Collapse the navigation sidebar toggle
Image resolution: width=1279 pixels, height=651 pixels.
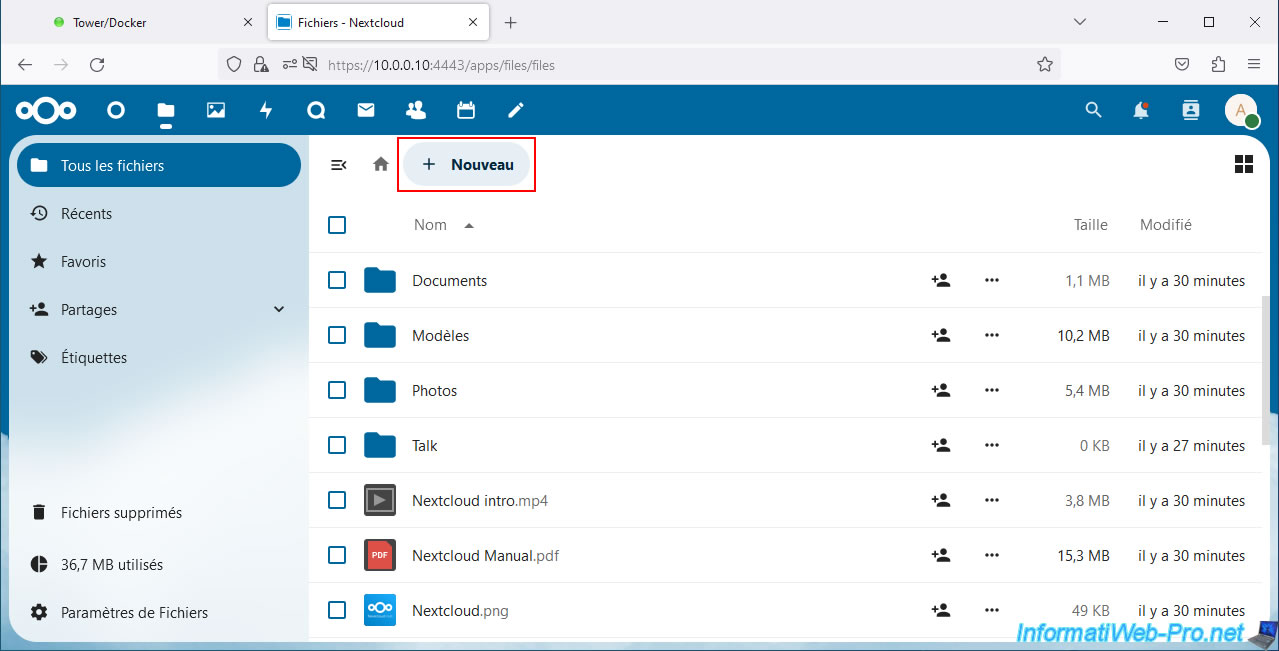pyautogui.click(x=339, y=165)
